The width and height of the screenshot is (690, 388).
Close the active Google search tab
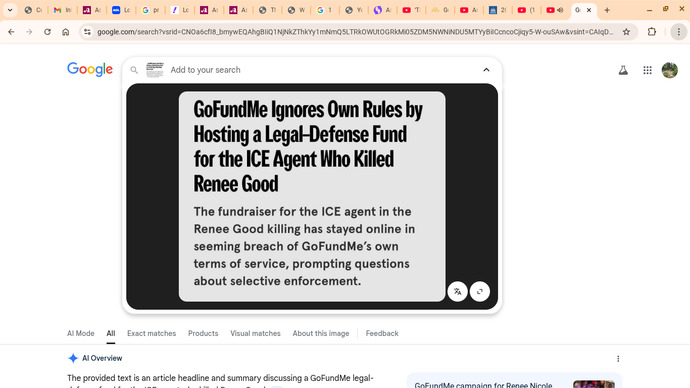(x=589, y=10)
